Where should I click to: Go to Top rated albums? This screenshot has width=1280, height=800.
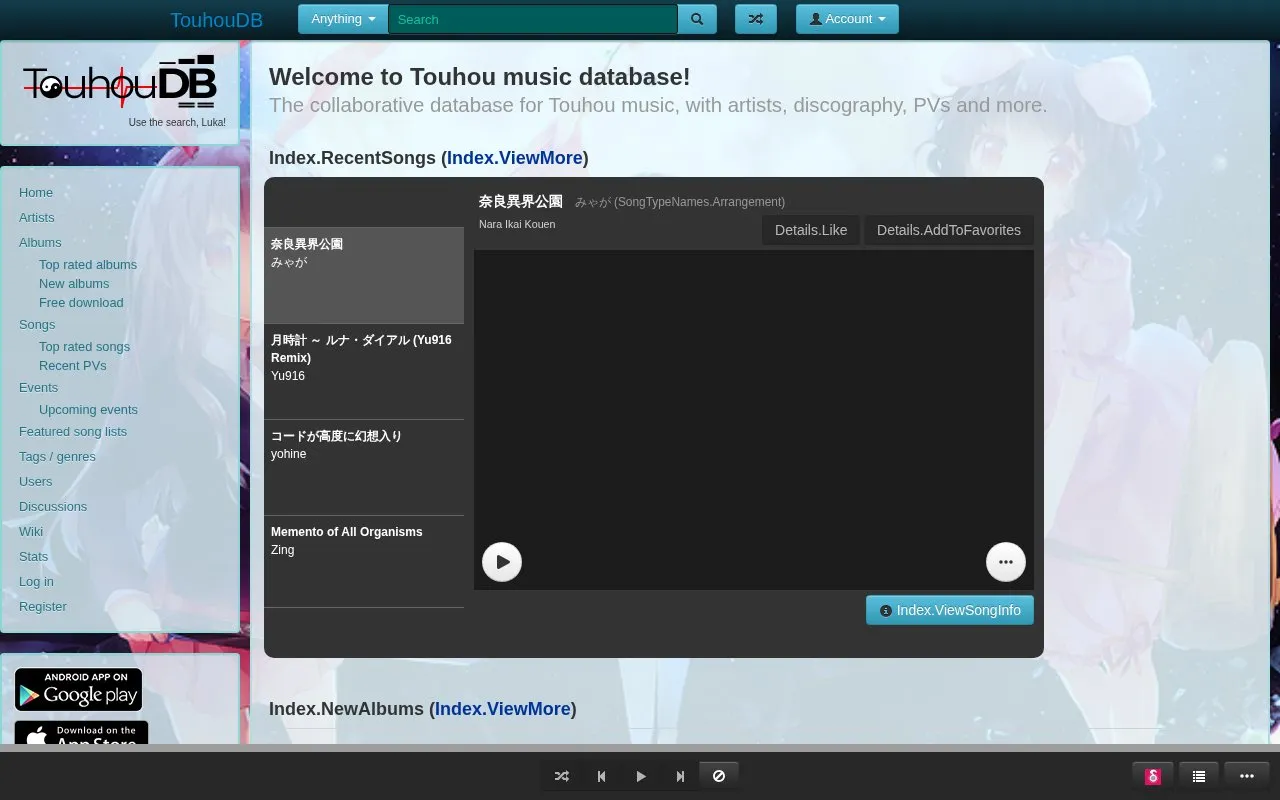click(88, 265)
